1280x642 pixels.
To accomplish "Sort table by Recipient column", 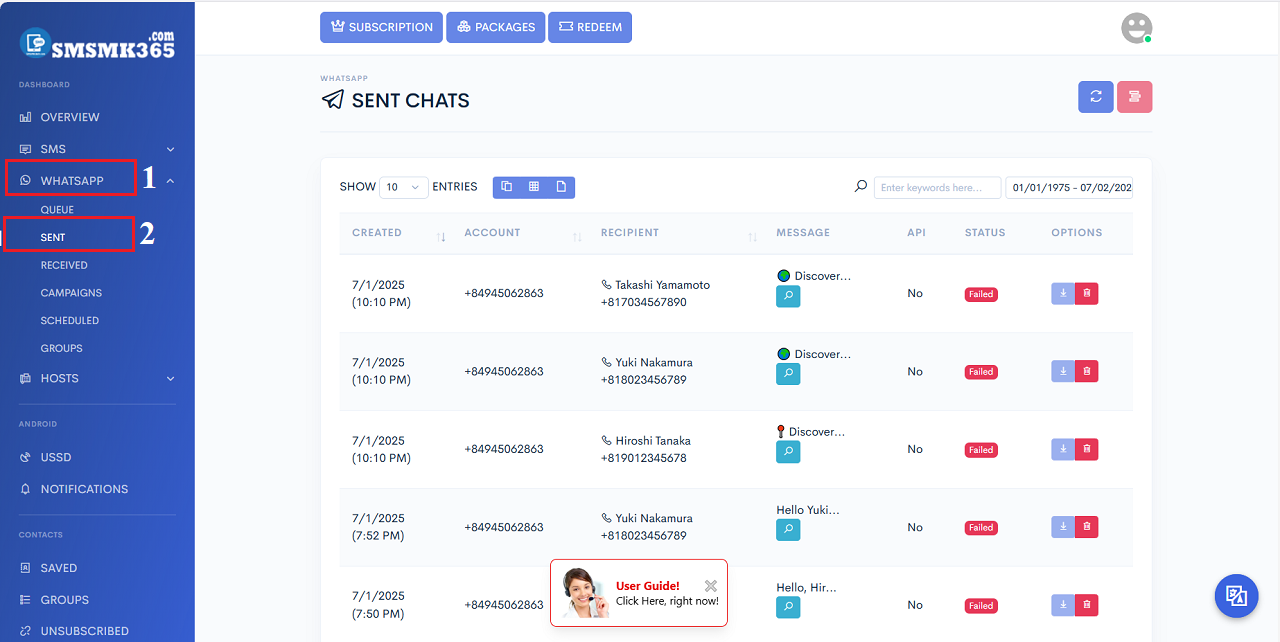I will coord(677,233).
